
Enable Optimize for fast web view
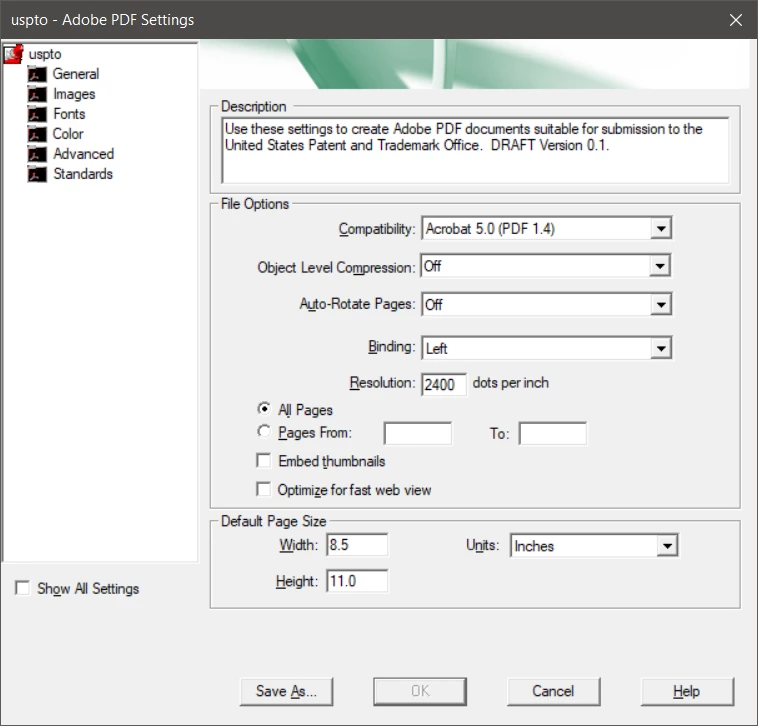(x=263, y=489)
